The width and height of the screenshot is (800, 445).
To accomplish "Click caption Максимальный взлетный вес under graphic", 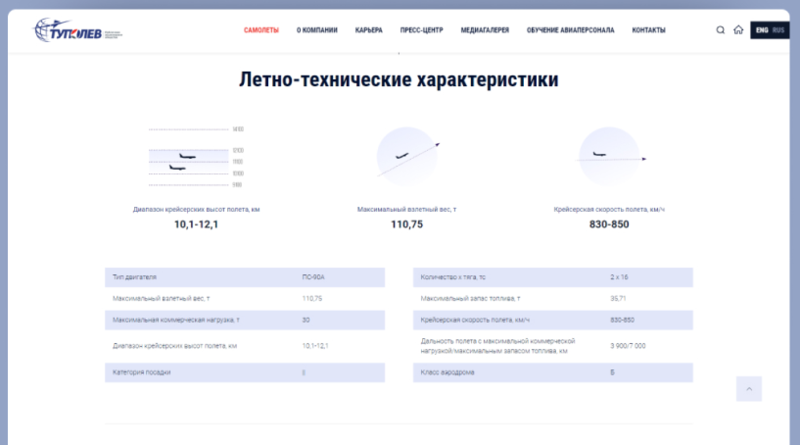I will [407, 209].
